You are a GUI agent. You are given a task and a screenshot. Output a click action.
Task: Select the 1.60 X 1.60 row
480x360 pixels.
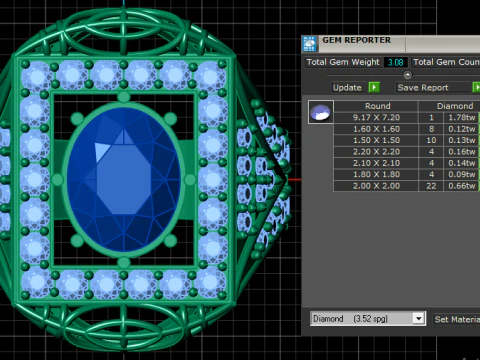407,129
